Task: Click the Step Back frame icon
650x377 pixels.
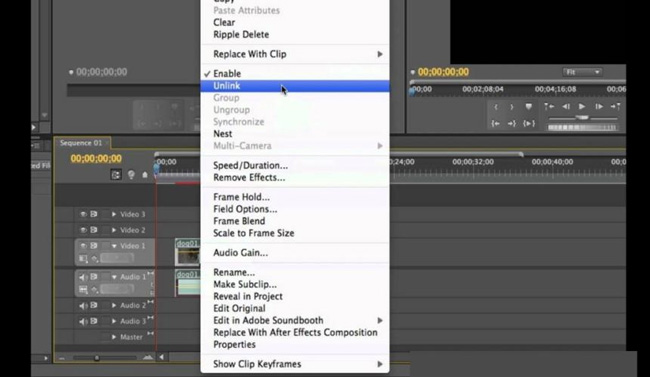Action: pos(566,107)
